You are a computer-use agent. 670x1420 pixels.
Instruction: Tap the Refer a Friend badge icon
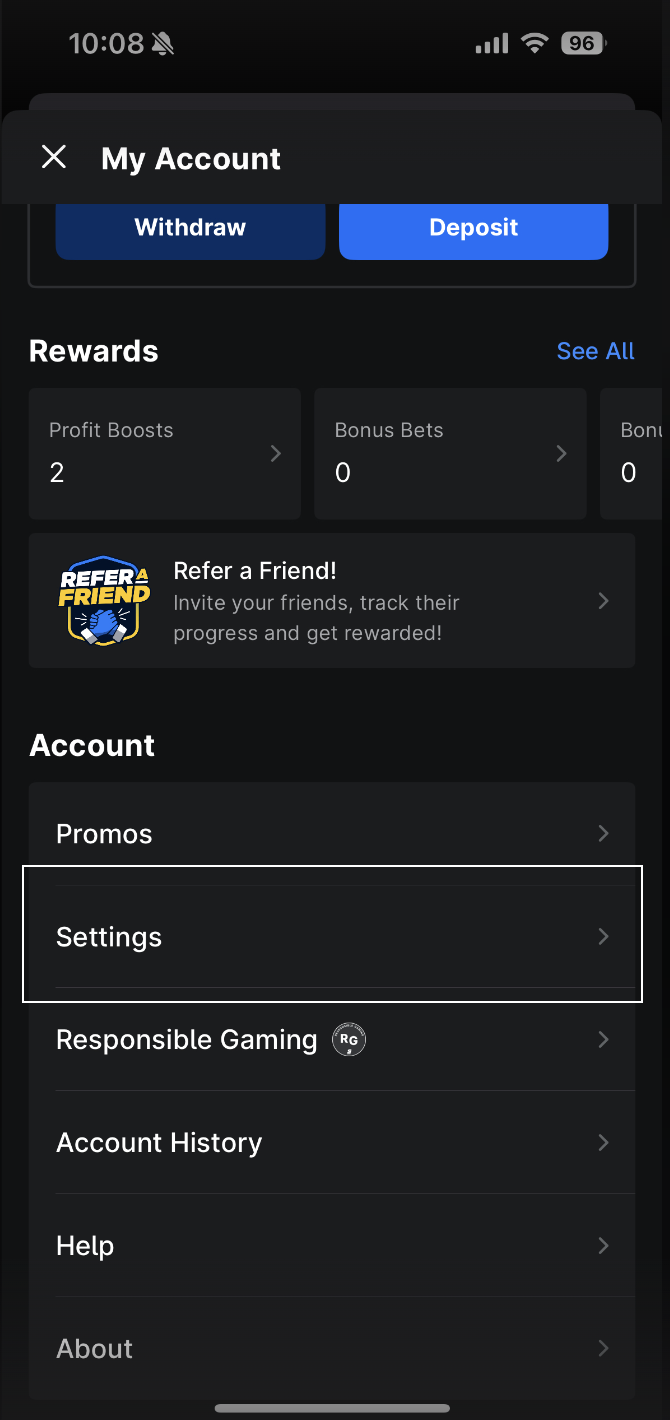pyautogui.click(x=104, y=600)
